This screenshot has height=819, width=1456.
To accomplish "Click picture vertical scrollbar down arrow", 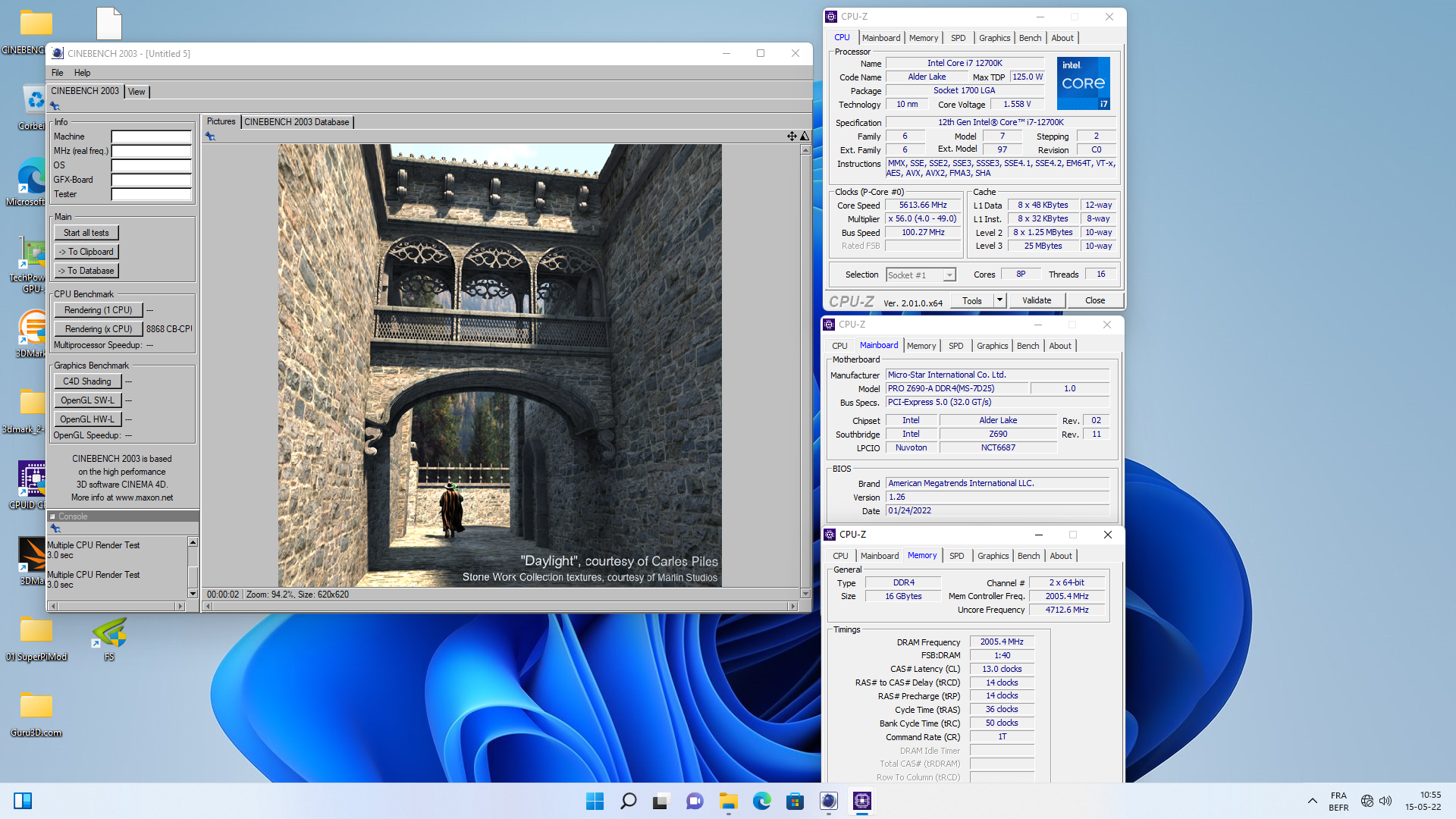I will click(x=805, y=594).
